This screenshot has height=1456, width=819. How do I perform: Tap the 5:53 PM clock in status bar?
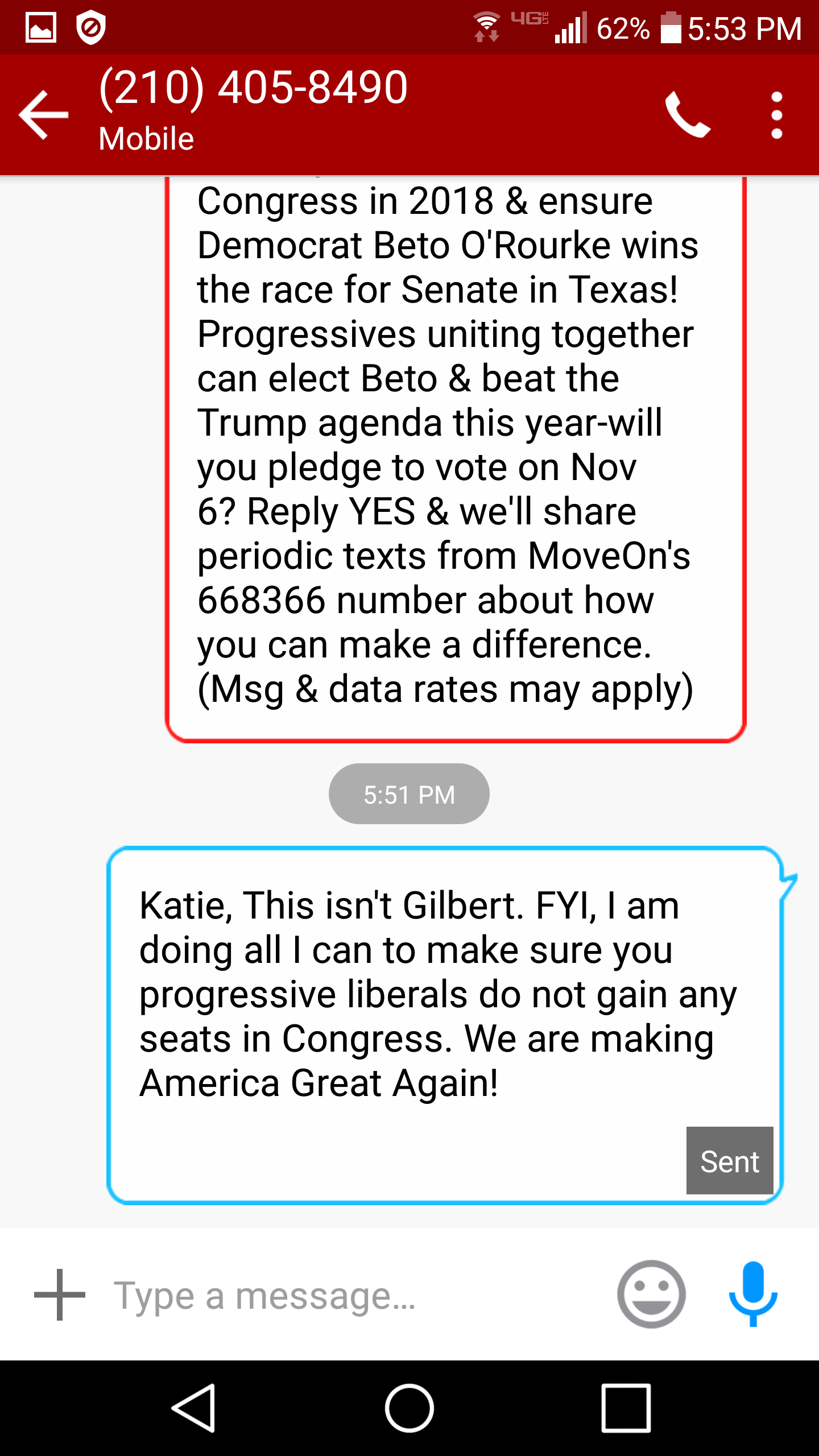pos(744,28)
